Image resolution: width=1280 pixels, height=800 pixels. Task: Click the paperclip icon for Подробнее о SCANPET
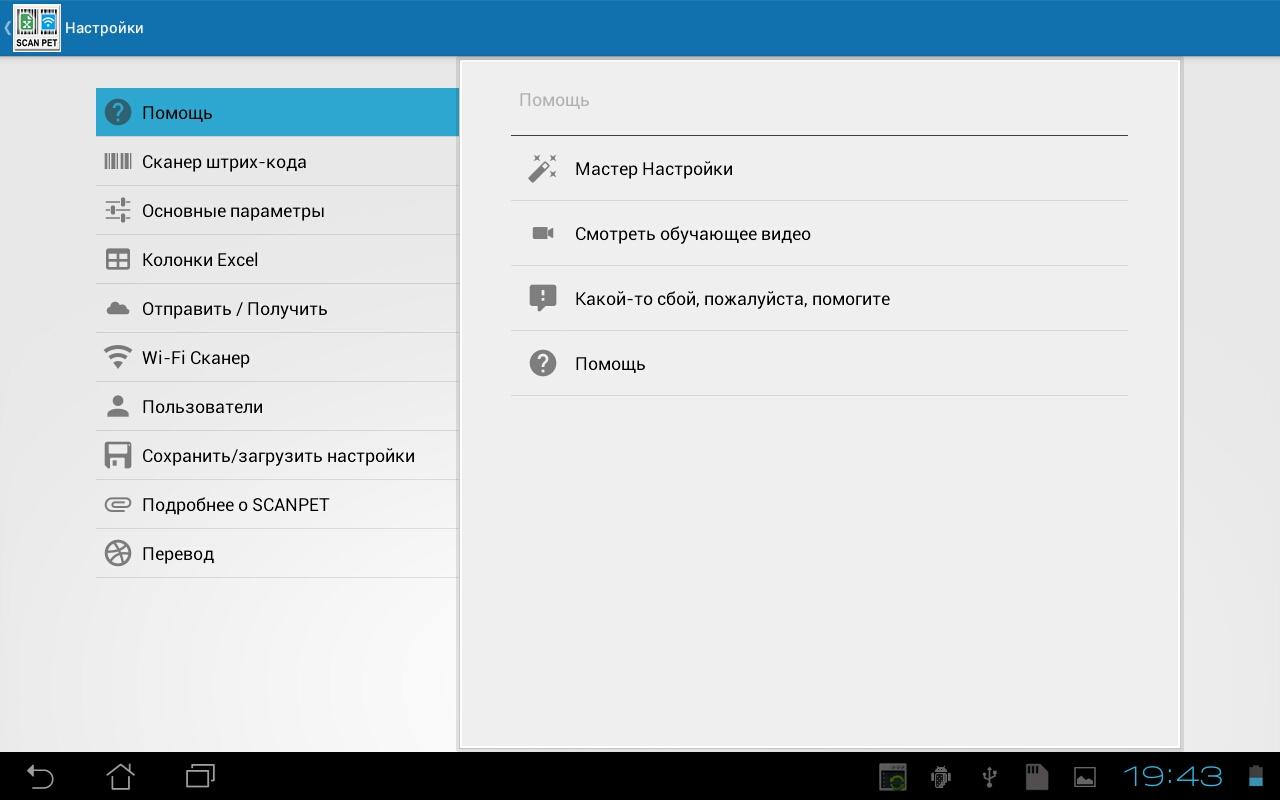pos(118,504)
